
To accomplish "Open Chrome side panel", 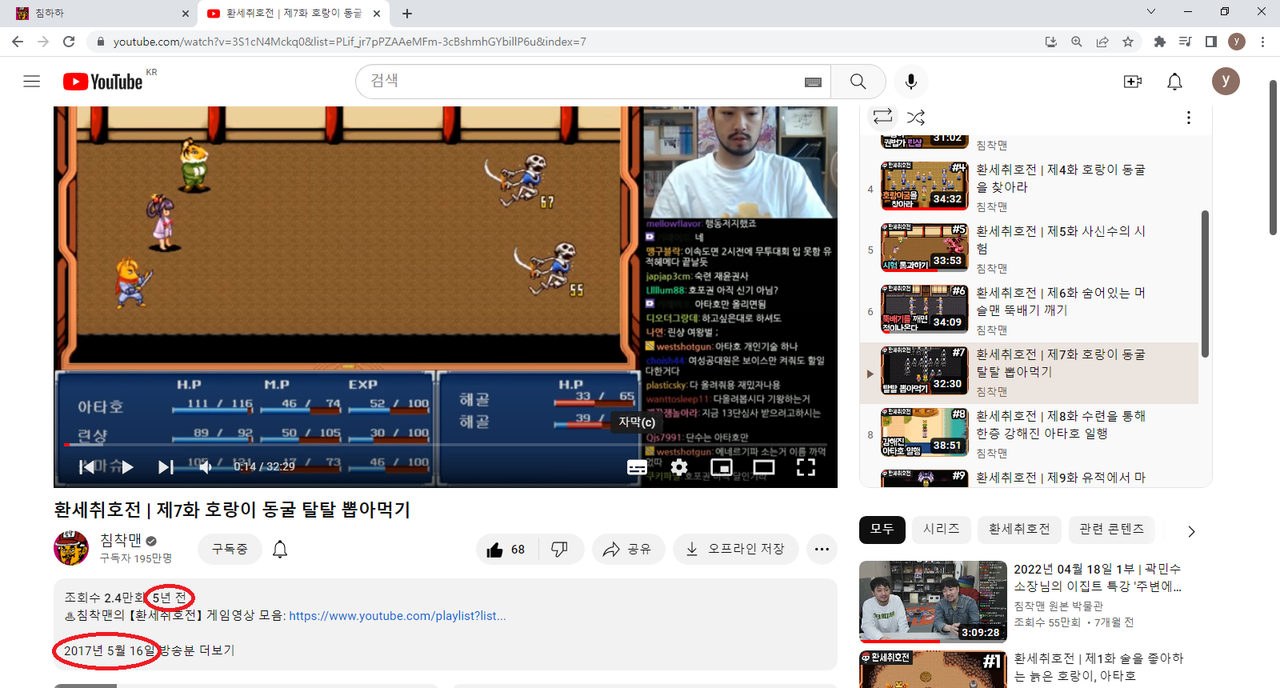I will coord(1211,42).
